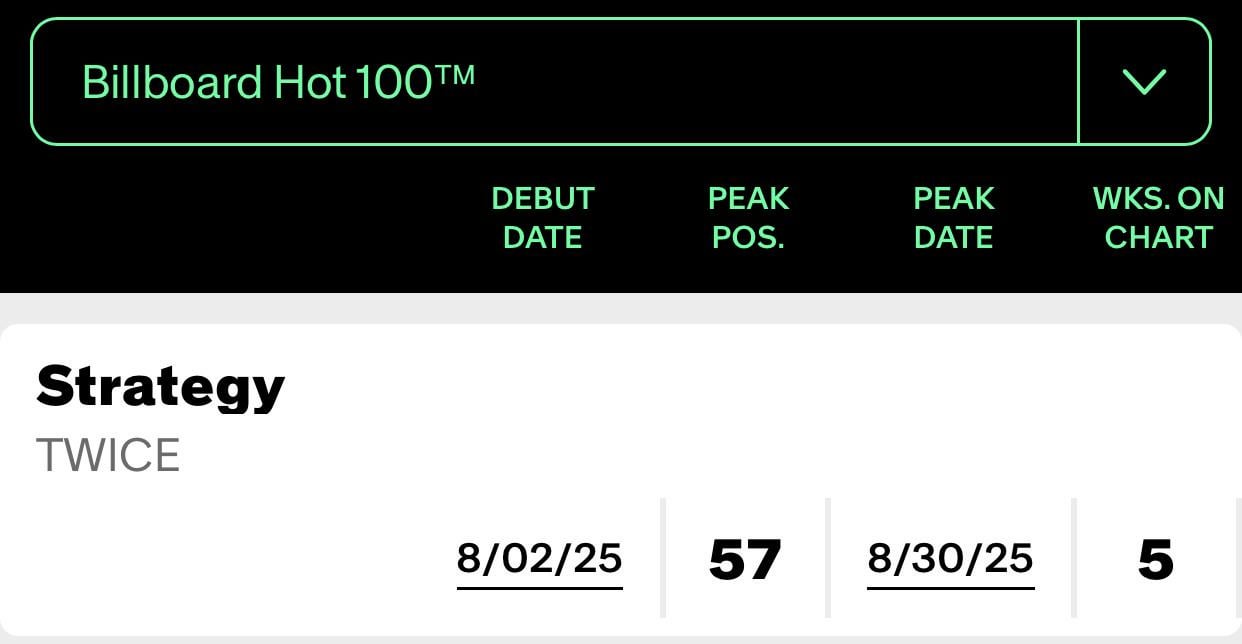The width and height of the screenshot is (1242, 644).
Task: Click the empty black area left of DEBUT DATE
Action: tap(240, 218)
